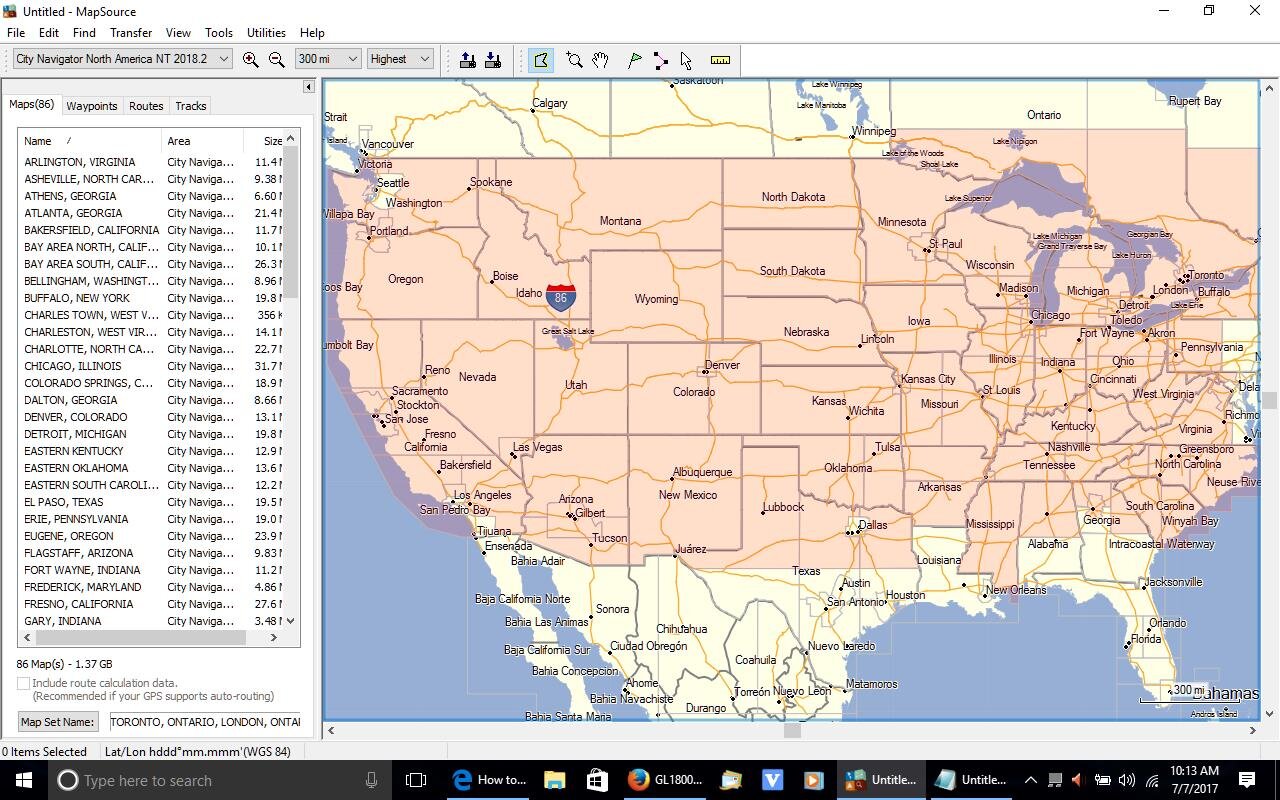Select the Waypoint flag tool
Screen dimensions: 1280x800
[634, 60]
